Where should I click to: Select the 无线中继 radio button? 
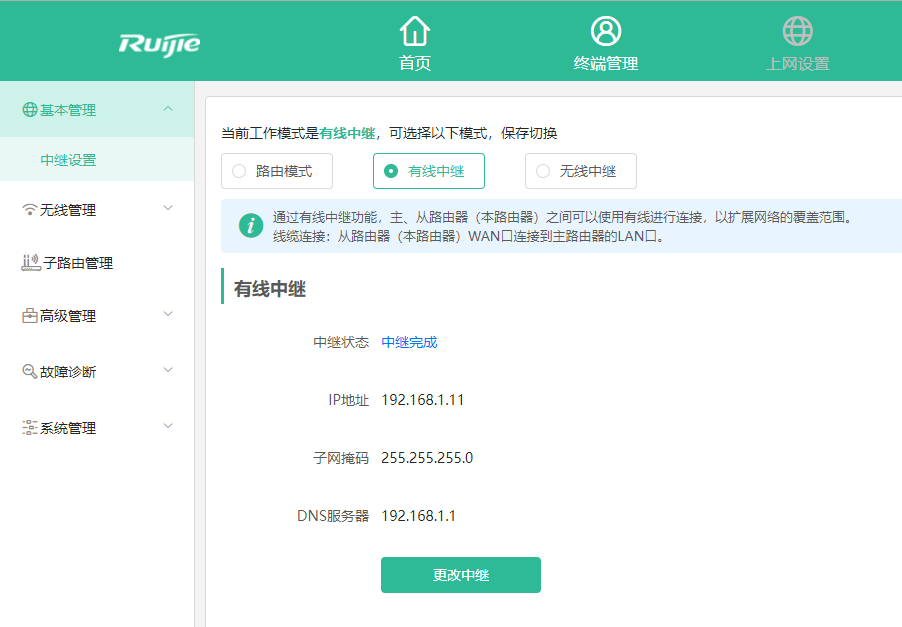(x=542, y=171)
